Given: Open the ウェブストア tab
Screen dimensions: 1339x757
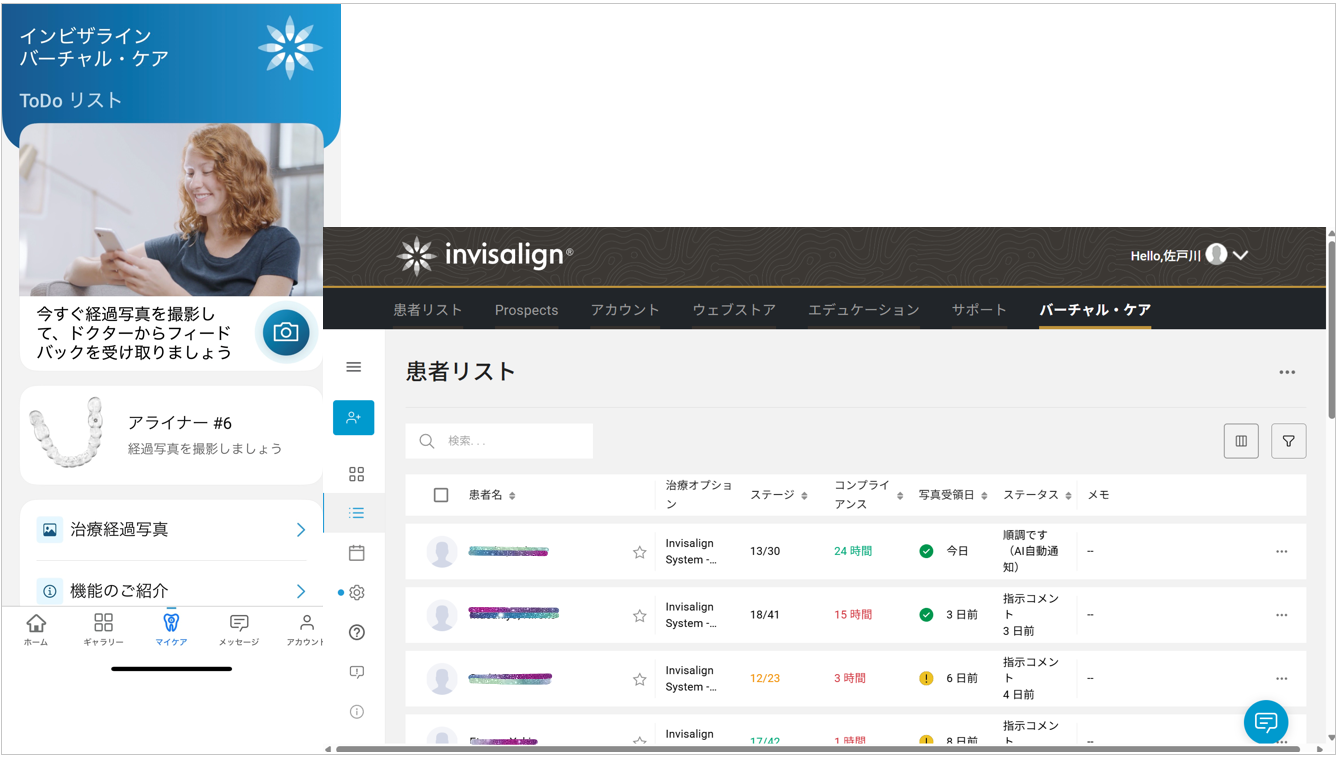Looking at the screenshot, I should 734,310.
